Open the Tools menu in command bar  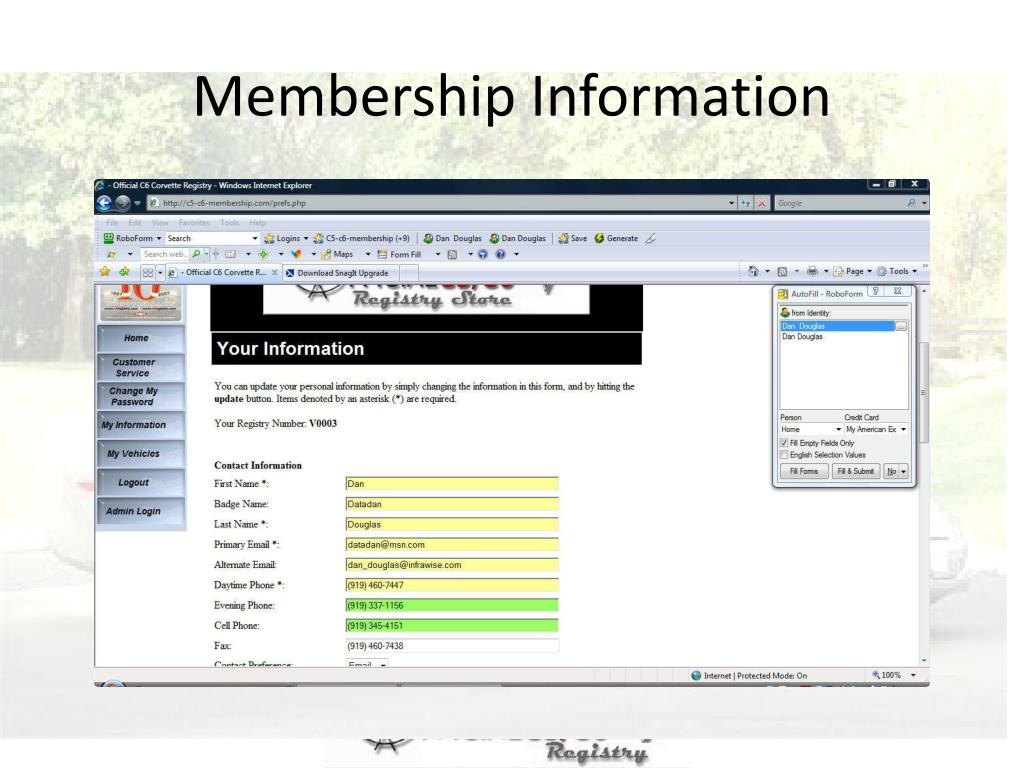[x=897, y=271]
